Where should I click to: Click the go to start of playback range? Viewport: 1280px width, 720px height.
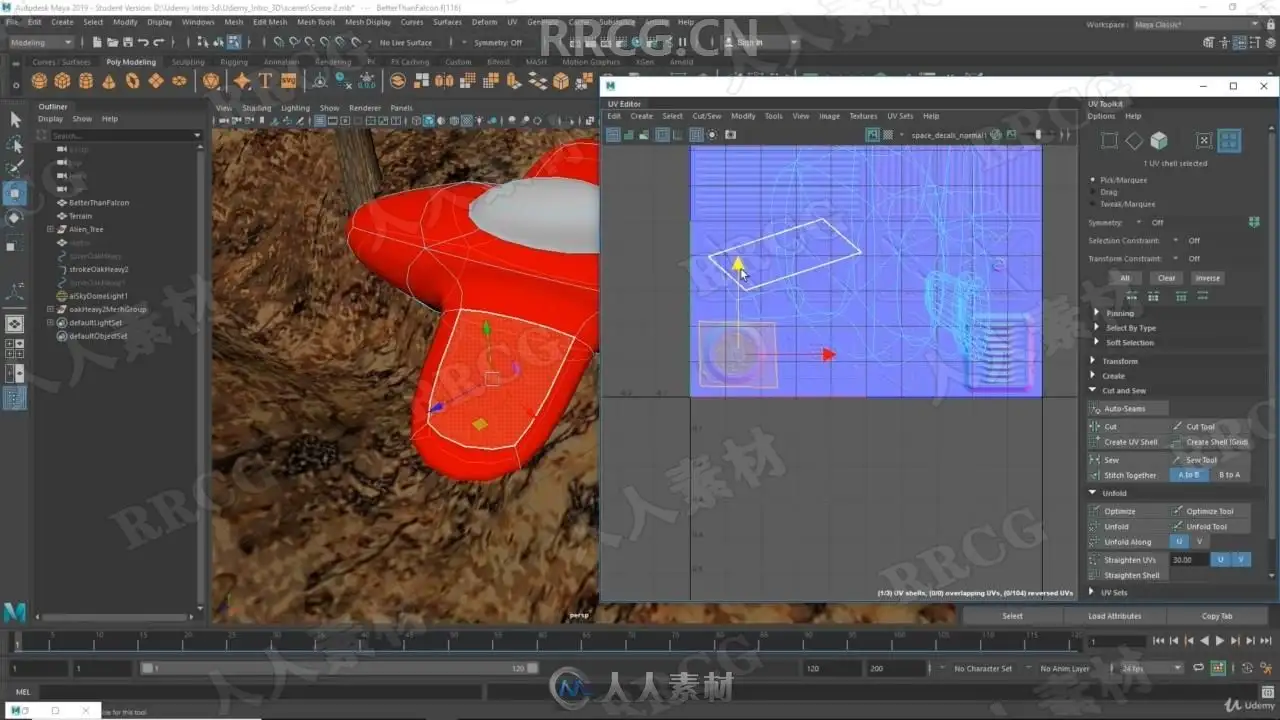pos(1158,641)
